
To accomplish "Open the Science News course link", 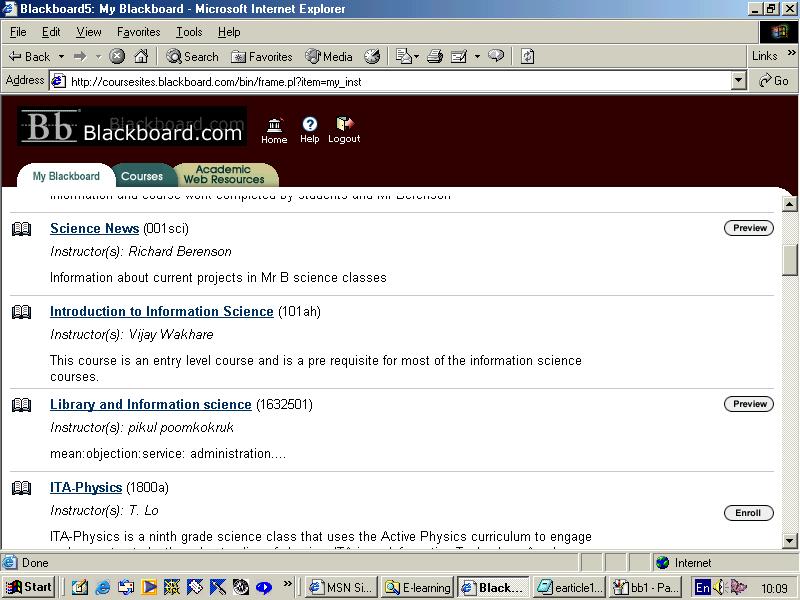I will (x=94, y=228).
